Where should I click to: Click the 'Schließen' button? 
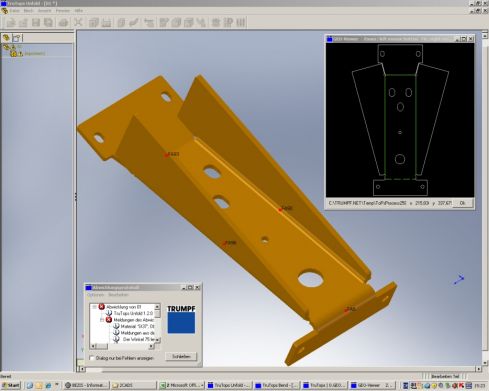point(181,357)
